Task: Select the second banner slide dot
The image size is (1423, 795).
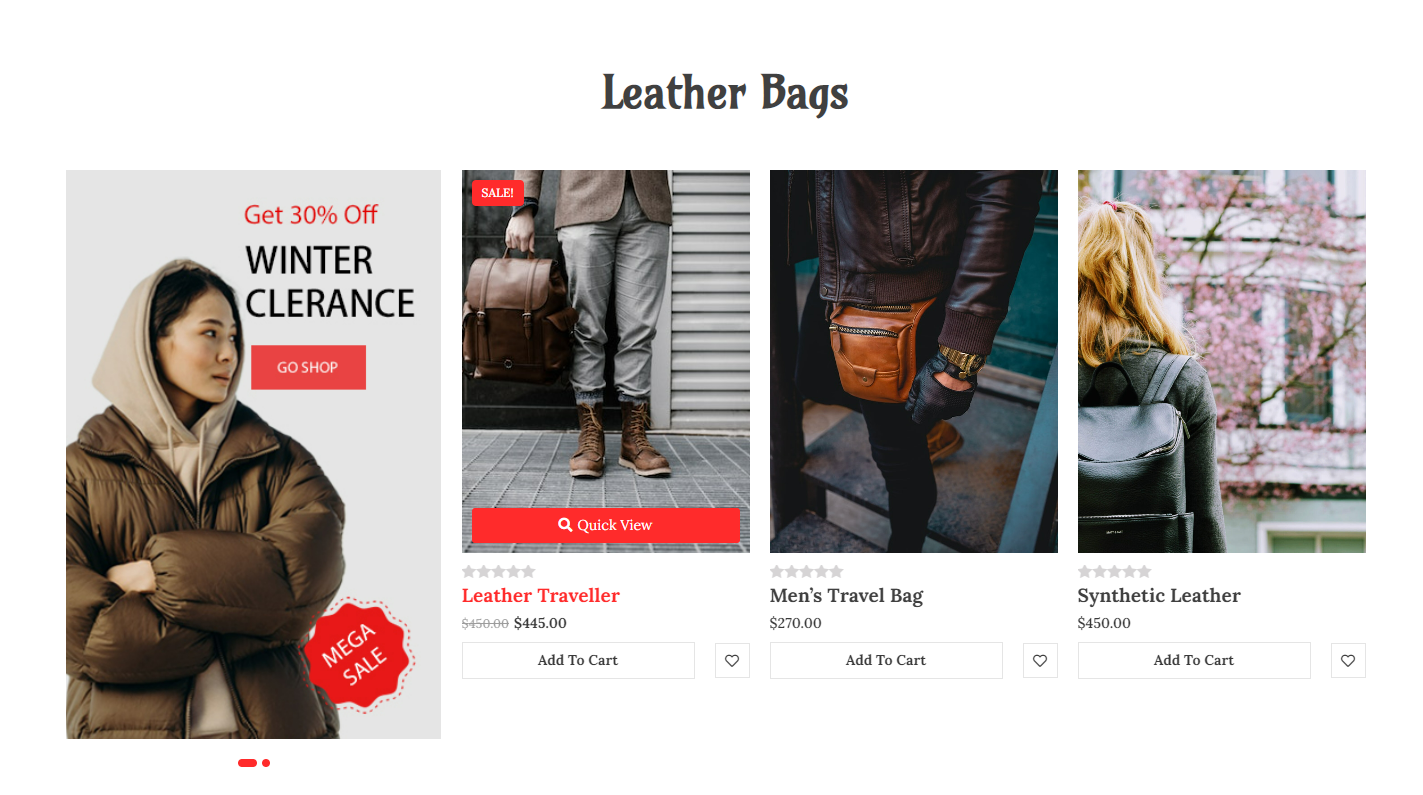Action: 266,763
